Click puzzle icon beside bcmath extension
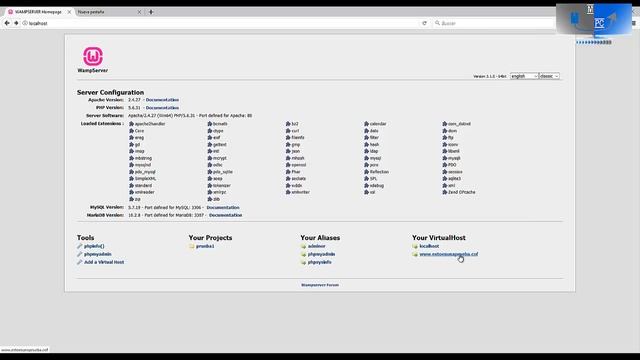Screen dimensions: 640x360 210,124
